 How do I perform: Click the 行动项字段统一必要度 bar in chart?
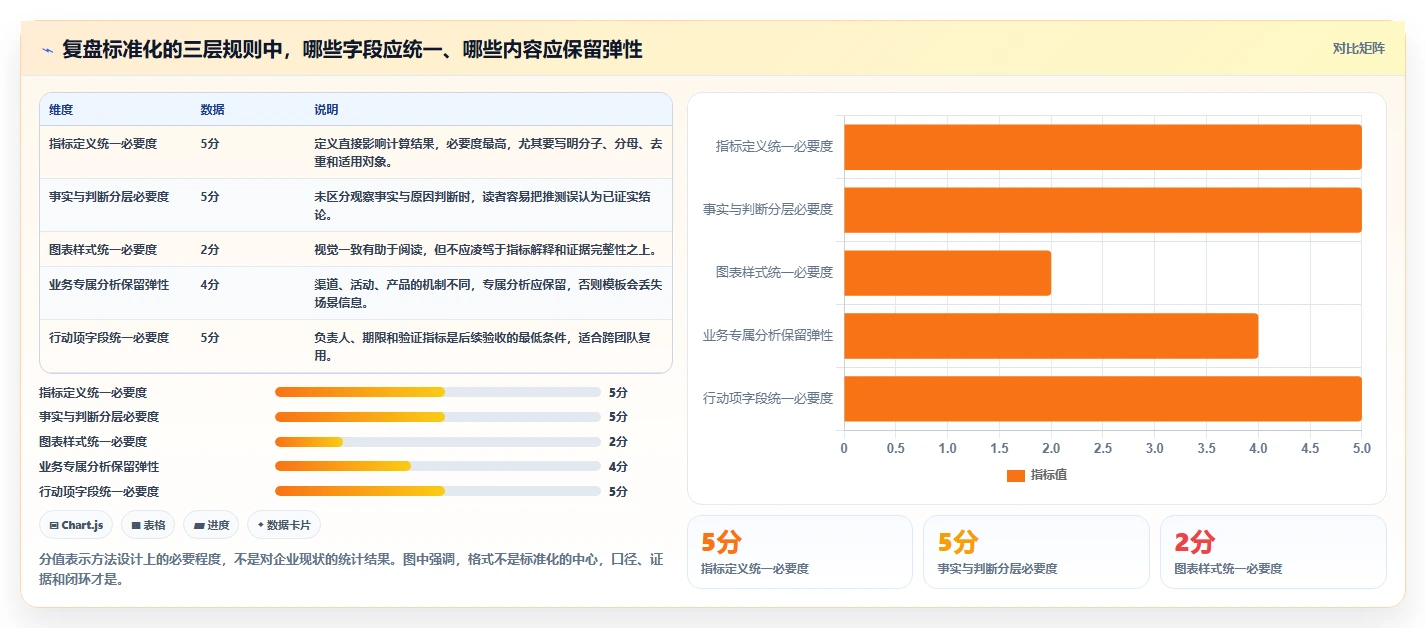click(x=1103, y=399)
